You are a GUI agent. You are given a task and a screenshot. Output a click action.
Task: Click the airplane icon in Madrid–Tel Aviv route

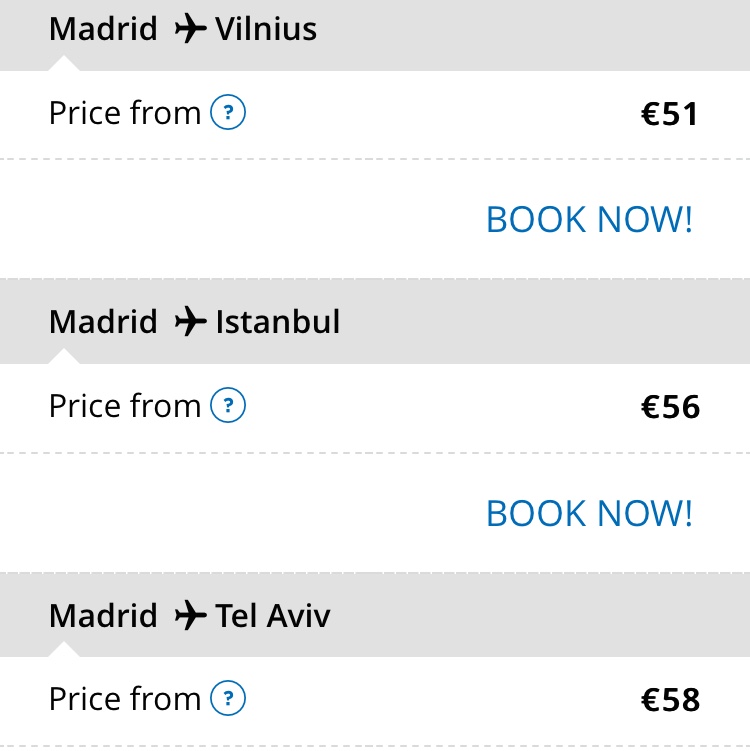[189, 615]
